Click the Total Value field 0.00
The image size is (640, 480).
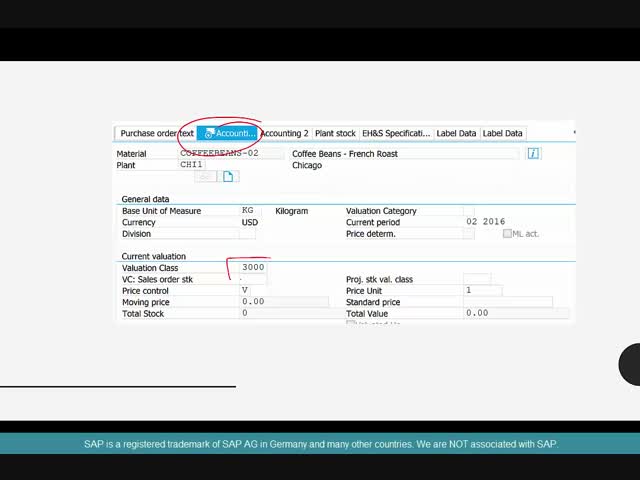516,313
